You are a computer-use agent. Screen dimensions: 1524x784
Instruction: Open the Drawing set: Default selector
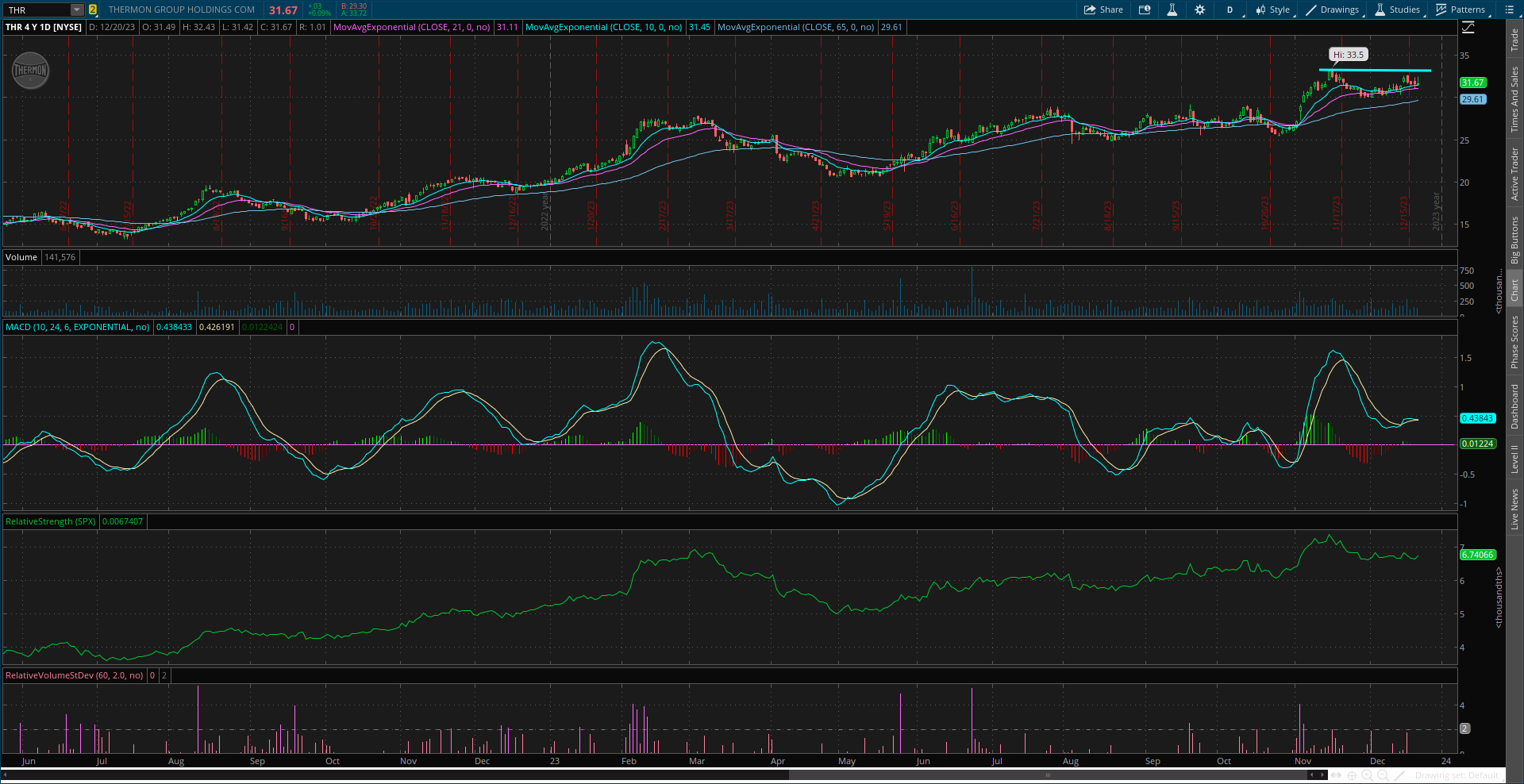[1457, 775]
